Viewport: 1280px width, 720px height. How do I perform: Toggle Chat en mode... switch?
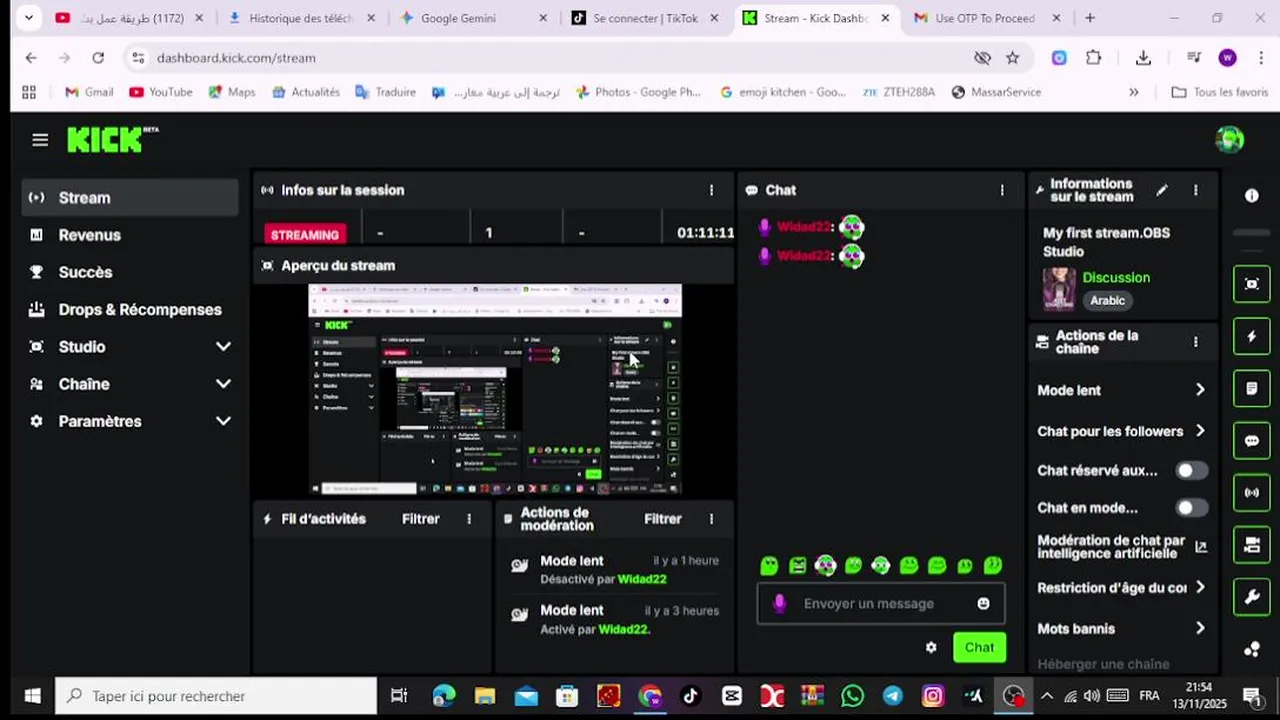1191,508
